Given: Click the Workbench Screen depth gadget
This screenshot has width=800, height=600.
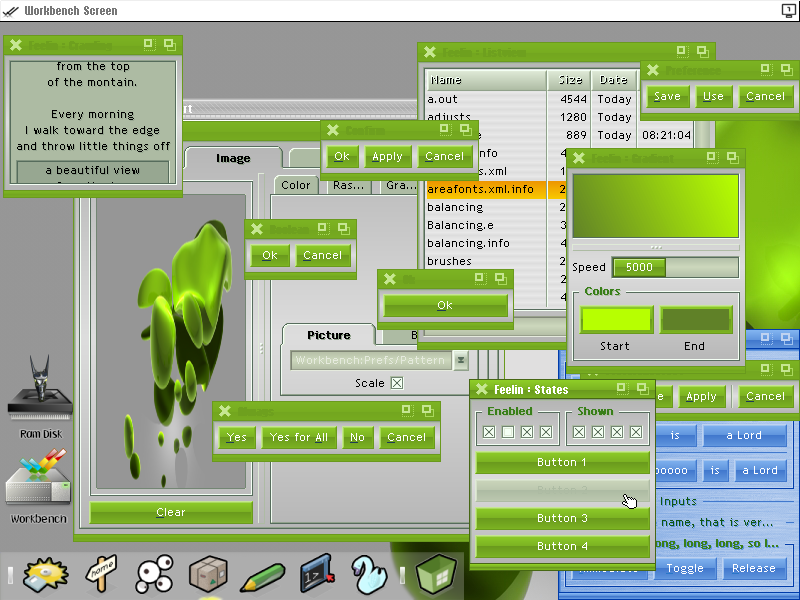Looking at the screenshot, I should pos(789,10).
